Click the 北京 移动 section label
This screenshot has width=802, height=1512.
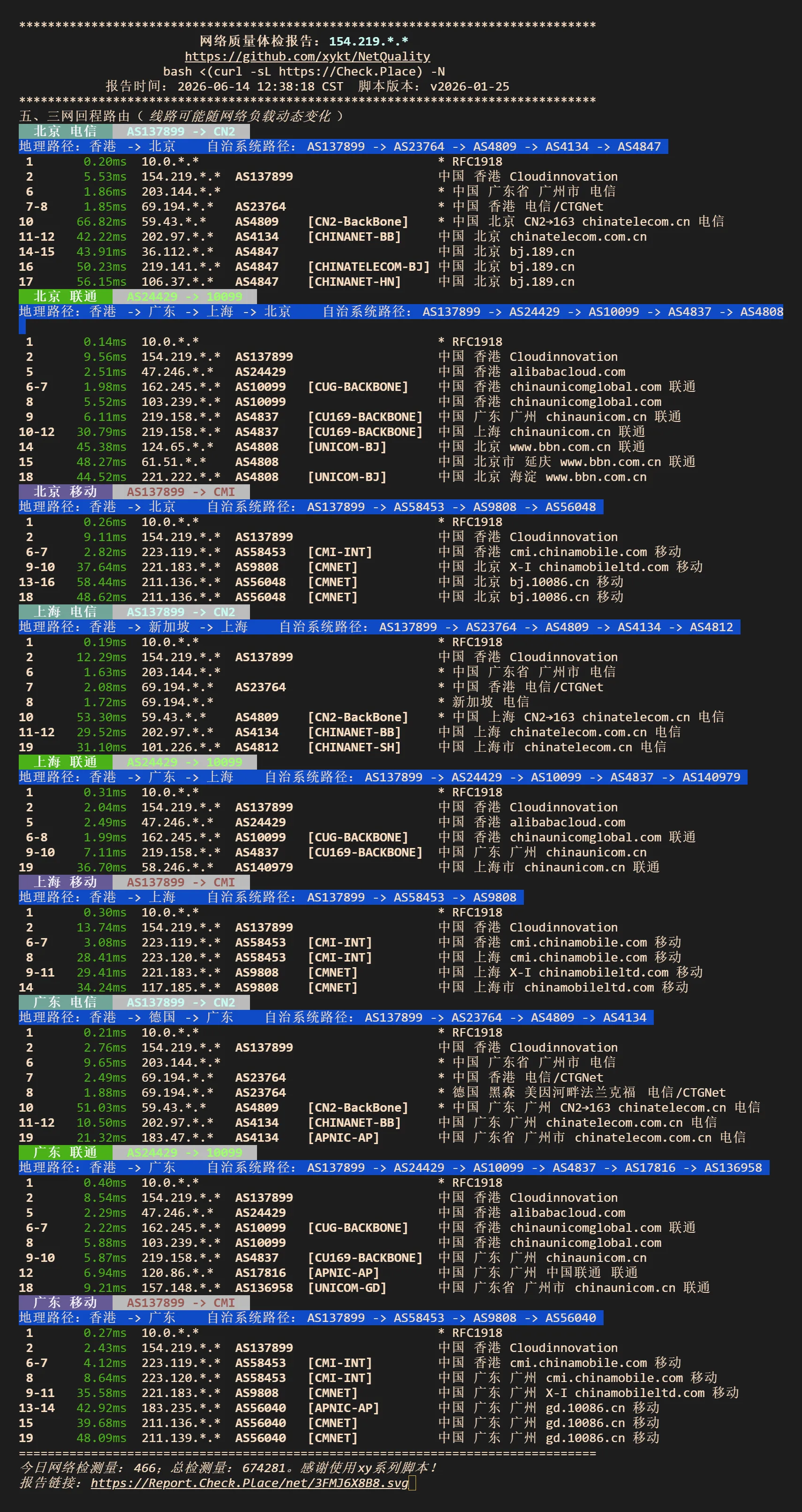coord(65,492)
